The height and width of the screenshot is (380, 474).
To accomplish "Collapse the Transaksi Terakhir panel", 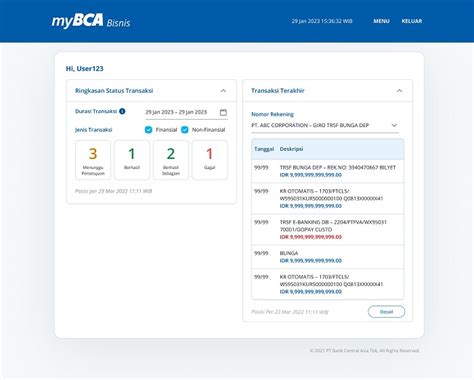I will point(399,91).
